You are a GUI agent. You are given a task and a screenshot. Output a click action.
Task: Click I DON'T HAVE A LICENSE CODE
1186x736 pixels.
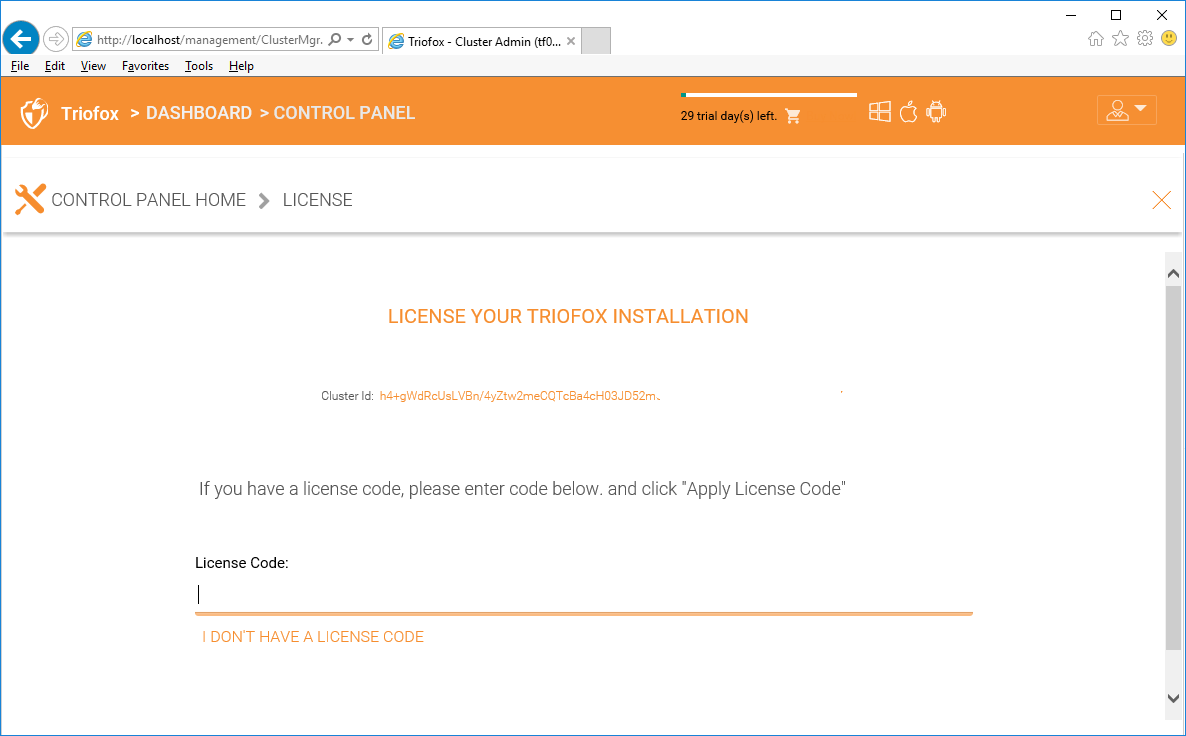coord(313,637)
